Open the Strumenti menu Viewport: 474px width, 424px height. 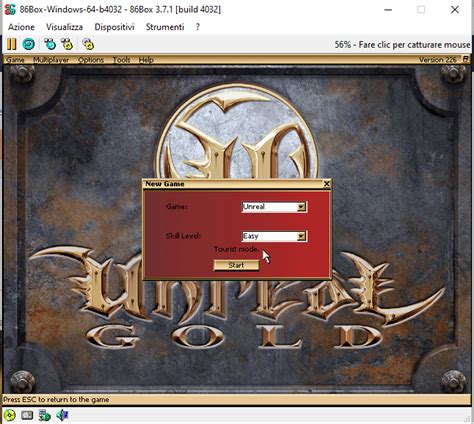pos(165,27)
